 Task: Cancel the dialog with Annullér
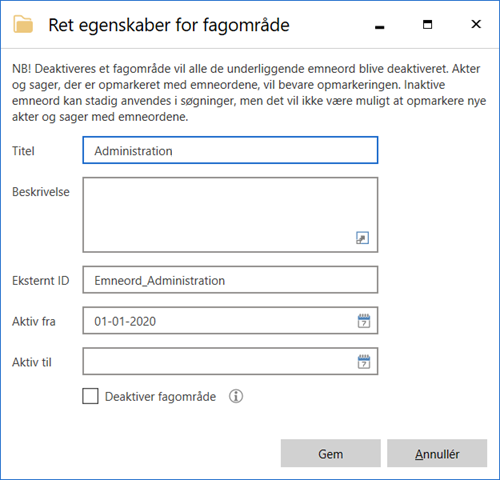(x=437, y=453)
